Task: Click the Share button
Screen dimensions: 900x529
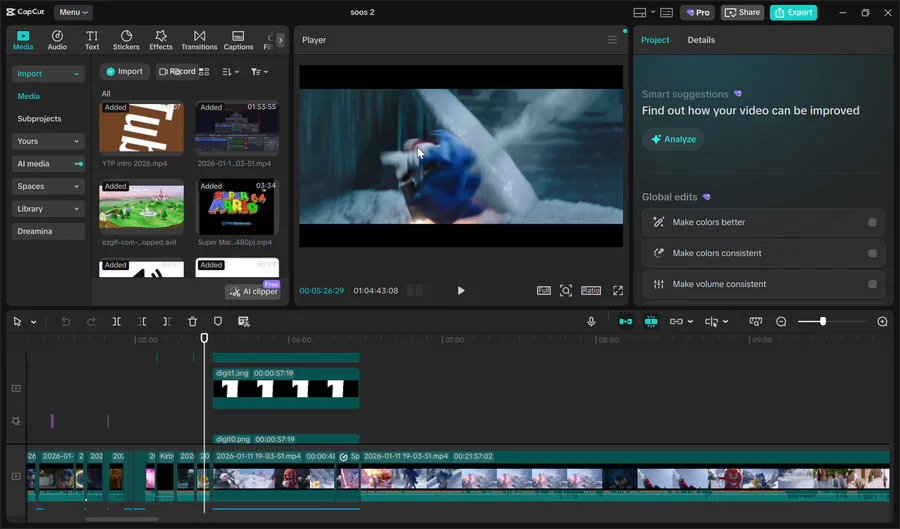Action: (x=742, y=12)
